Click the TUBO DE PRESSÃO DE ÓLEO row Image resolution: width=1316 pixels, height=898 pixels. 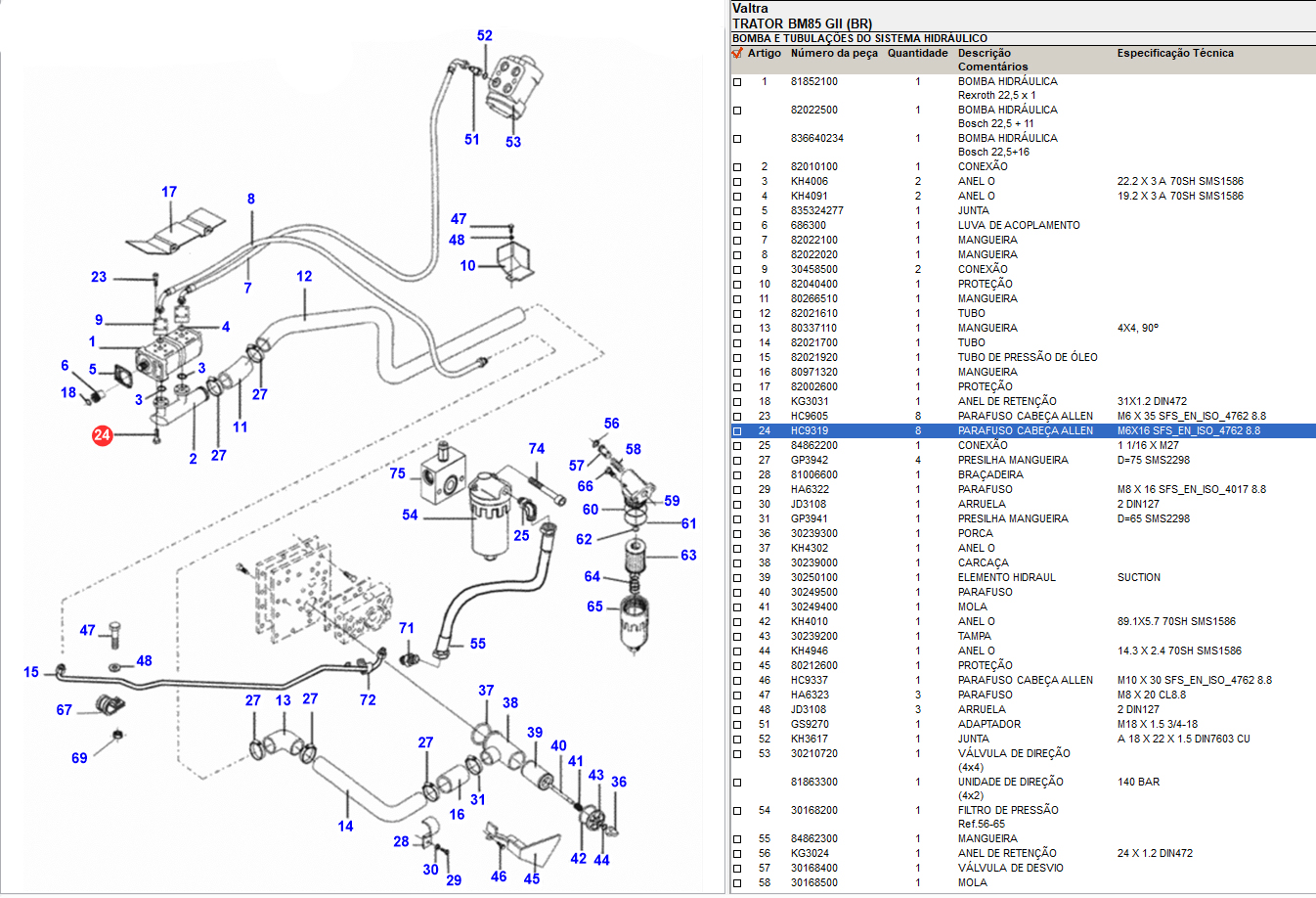point(1027,357)
